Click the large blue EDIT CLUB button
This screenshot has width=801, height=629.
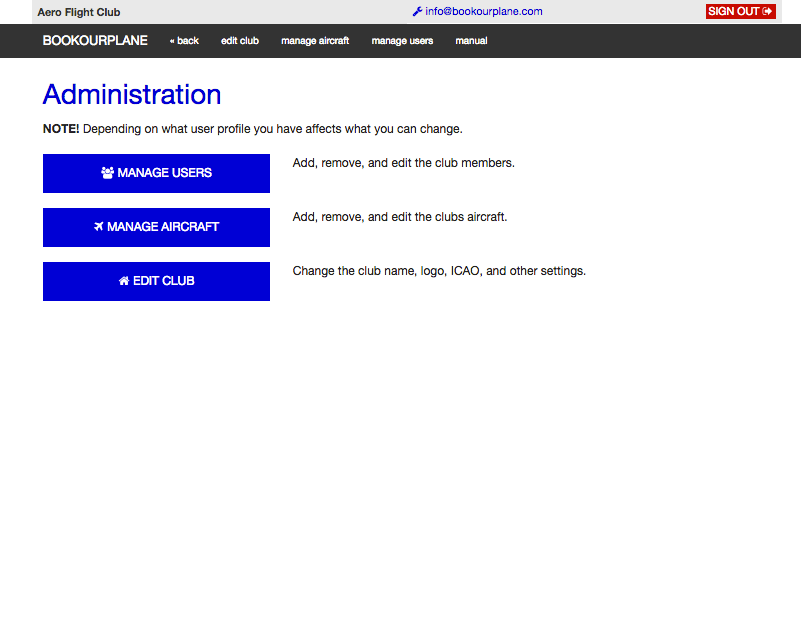pyautogui.click(x=156, y=282)
